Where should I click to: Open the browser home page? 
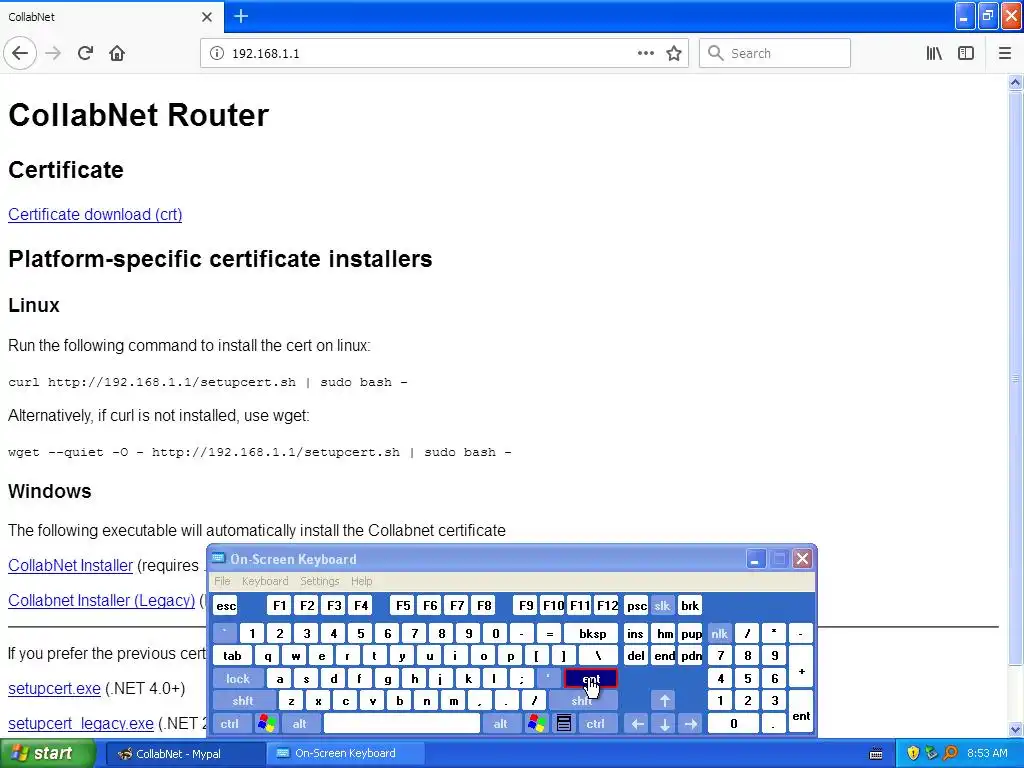pyautogui.click(x=117, y=54)
